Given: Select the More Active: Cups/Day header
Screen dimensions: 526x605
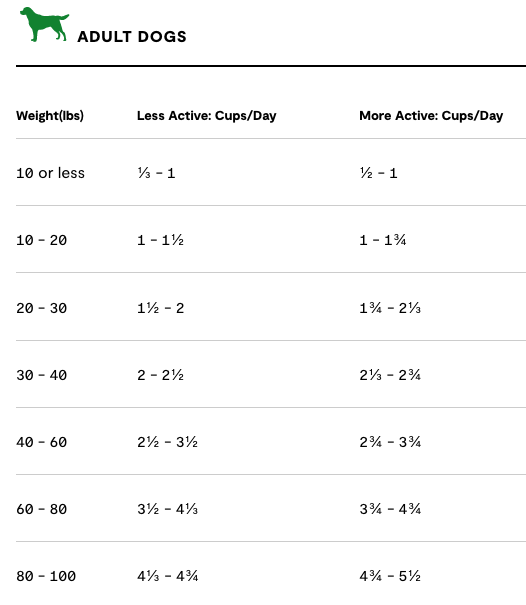Looking at the screenshot, I should [x=431, y=115].
